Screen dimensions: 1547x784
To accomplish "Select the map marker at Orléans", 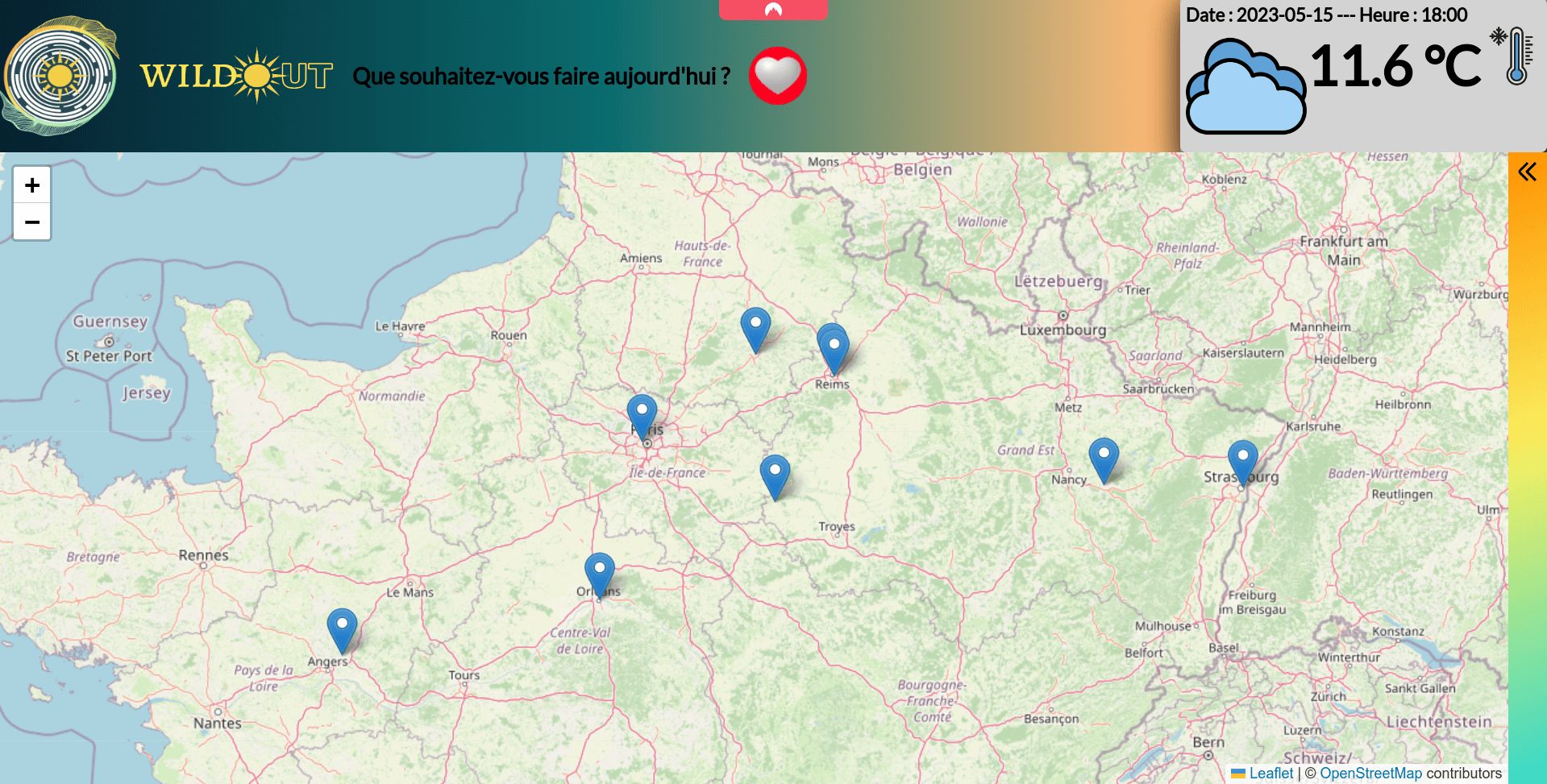I will (599, 575).
